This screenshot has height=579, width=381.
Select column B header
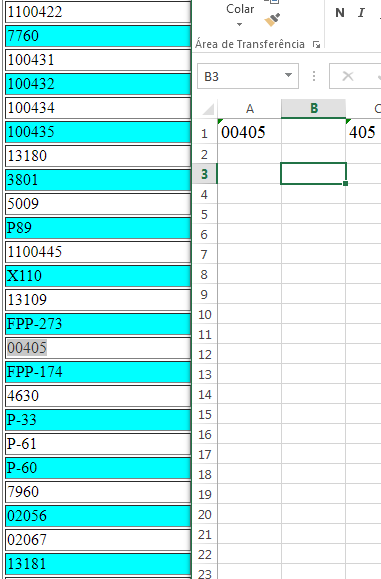(313, 109)
